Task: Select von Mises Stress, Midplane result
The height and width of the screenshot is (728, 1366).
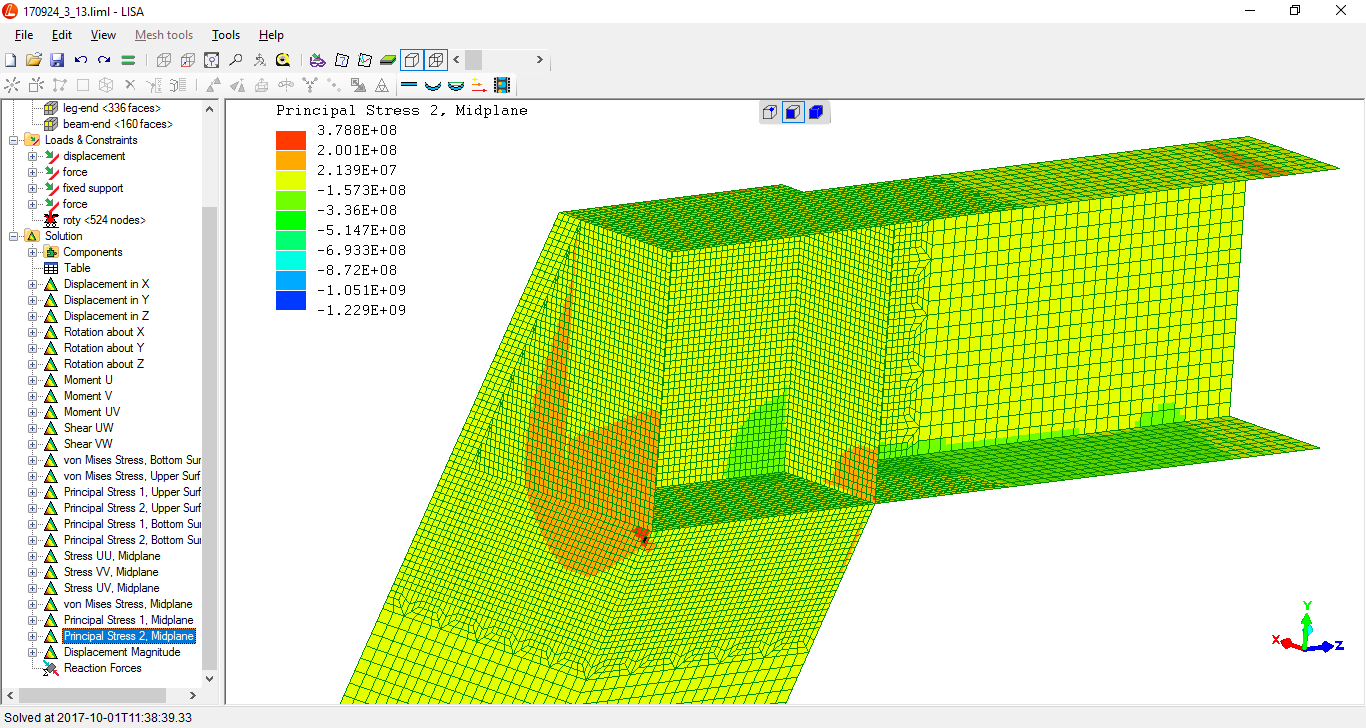Action: [128, 604]
